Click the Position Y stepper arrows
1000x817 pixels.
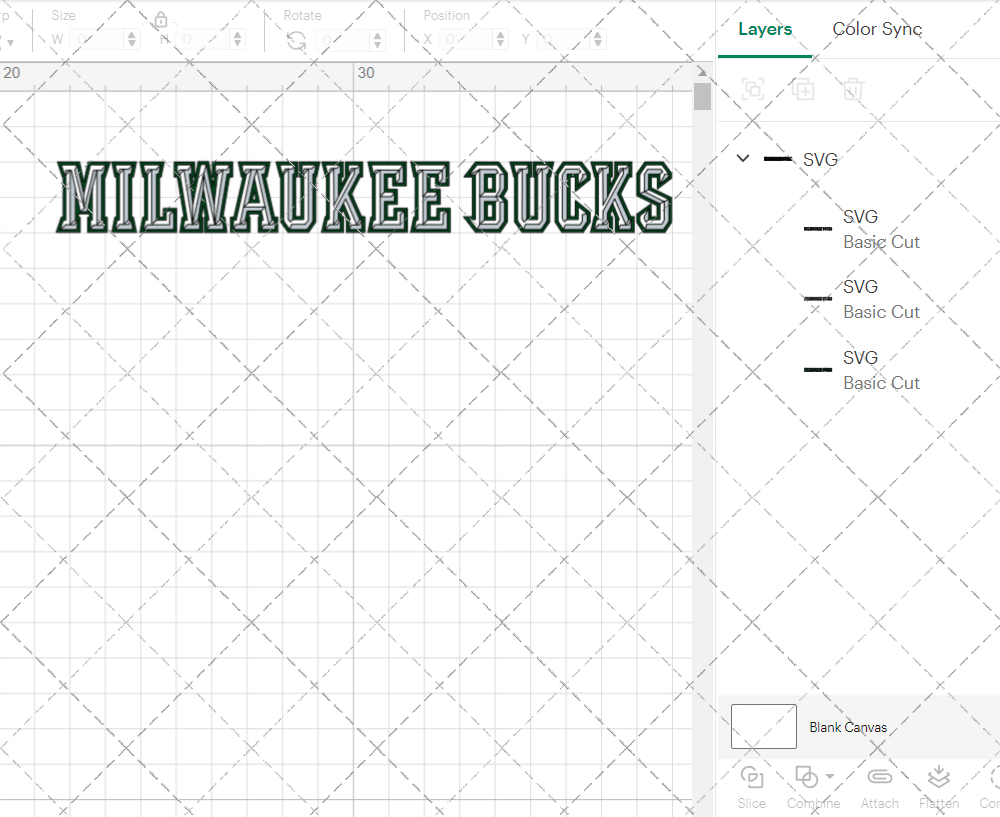(x=598, y=40)
